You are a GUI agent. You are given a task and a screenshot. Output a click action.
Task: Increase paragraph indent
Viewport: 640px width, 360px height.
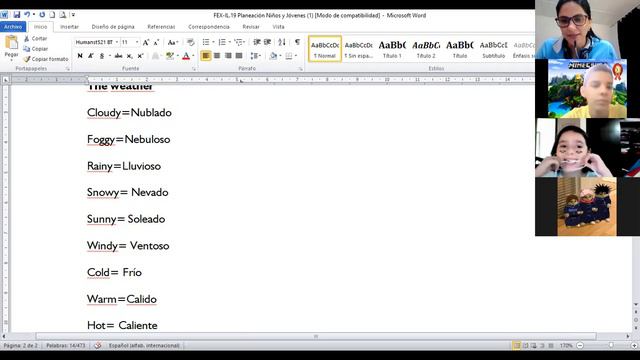[268, 42]
